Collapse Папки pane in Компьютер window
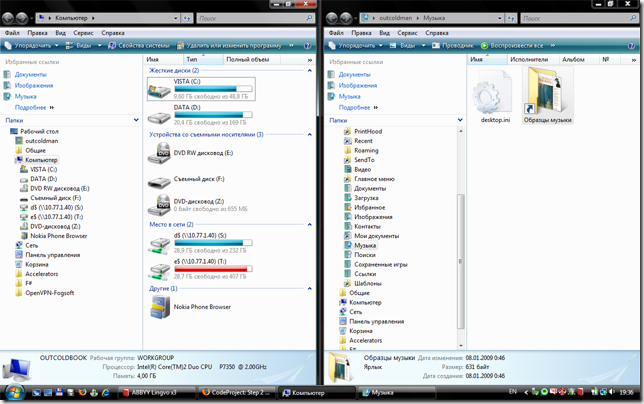 [136, 120]
